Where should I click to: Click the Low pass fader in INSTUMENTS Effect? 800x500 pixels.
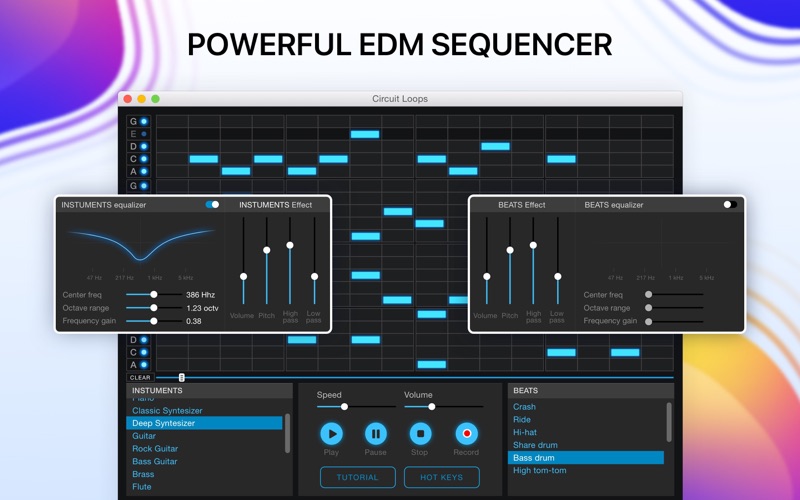314,277
